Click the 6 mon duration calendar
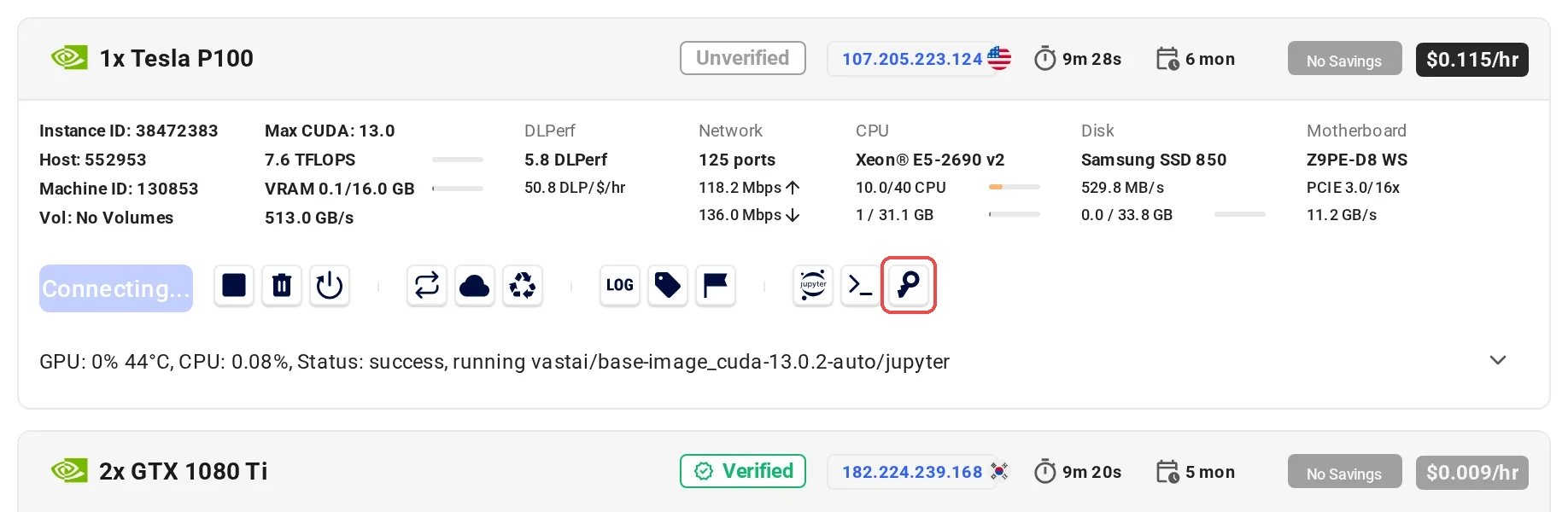 click(x=1196, y=59)
